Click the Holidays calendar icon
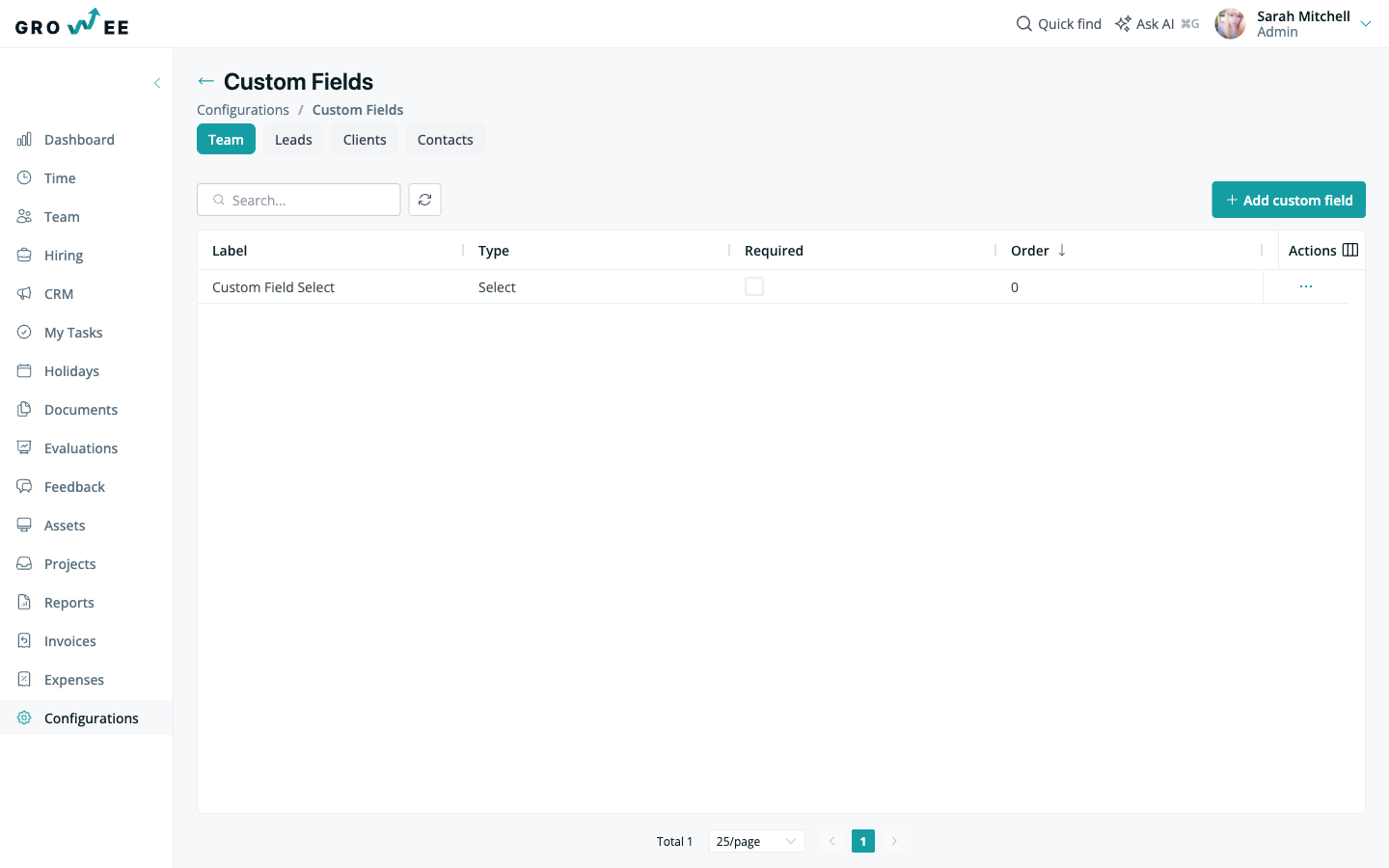 click(x=24, y=370)
